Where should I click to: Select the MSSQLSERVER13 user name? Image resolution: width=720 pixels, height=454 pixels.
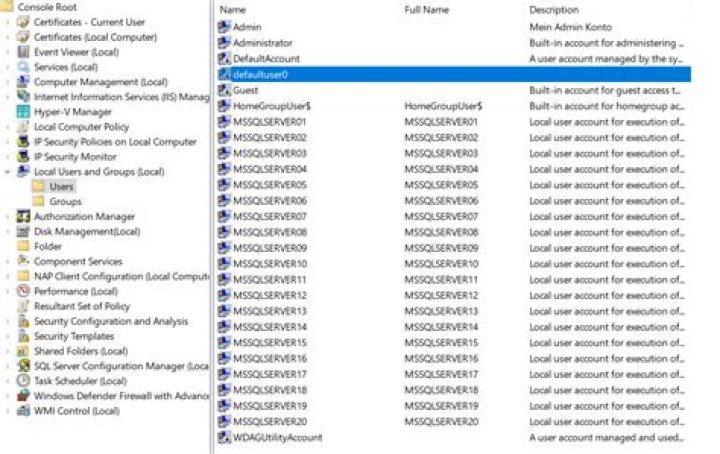coord(270,311)
